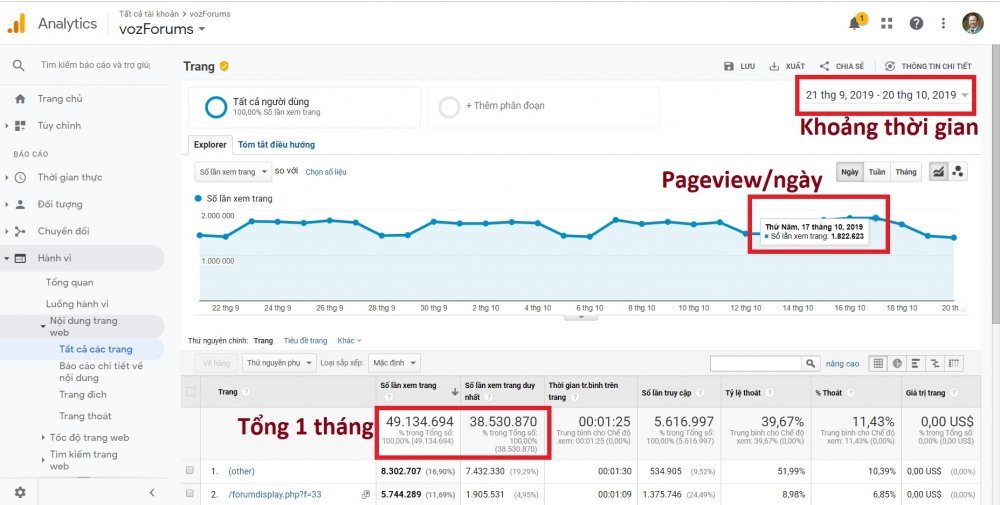Open Tất cả các trang report
The width and height of the screenshot is (1000, 505).
96,349
